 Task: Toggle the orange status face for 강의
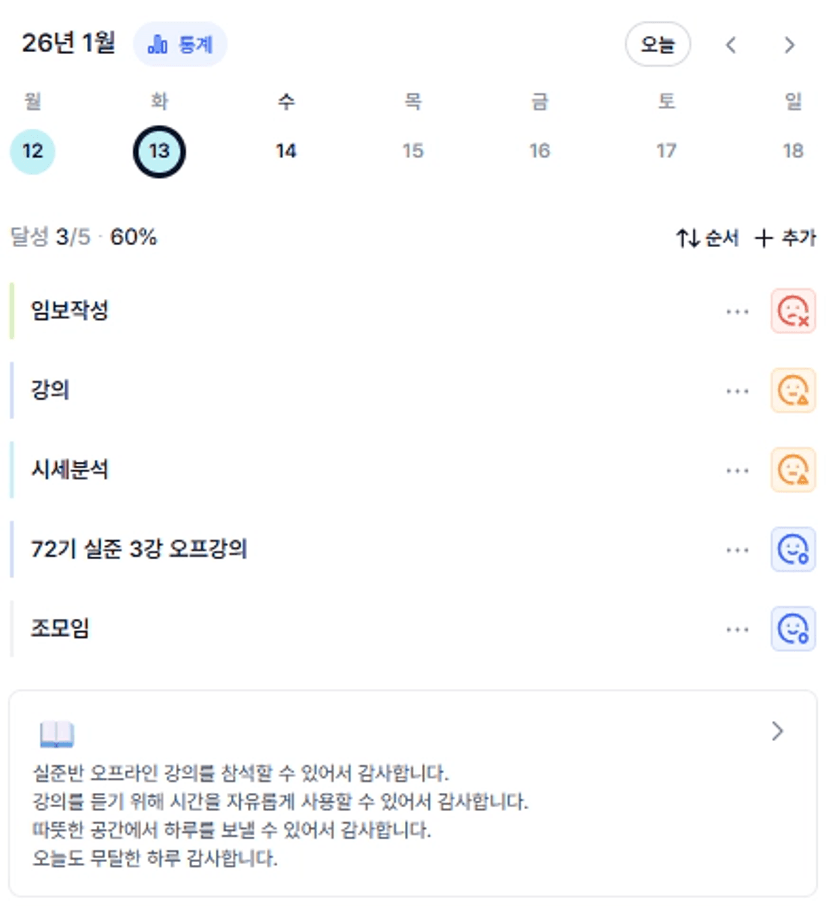tap(793, 390)
